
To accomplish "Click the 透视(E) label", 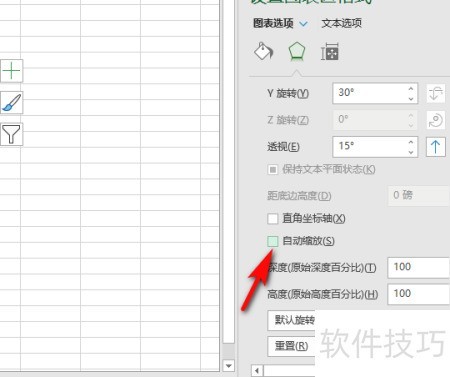I will [x=283, y=147].
